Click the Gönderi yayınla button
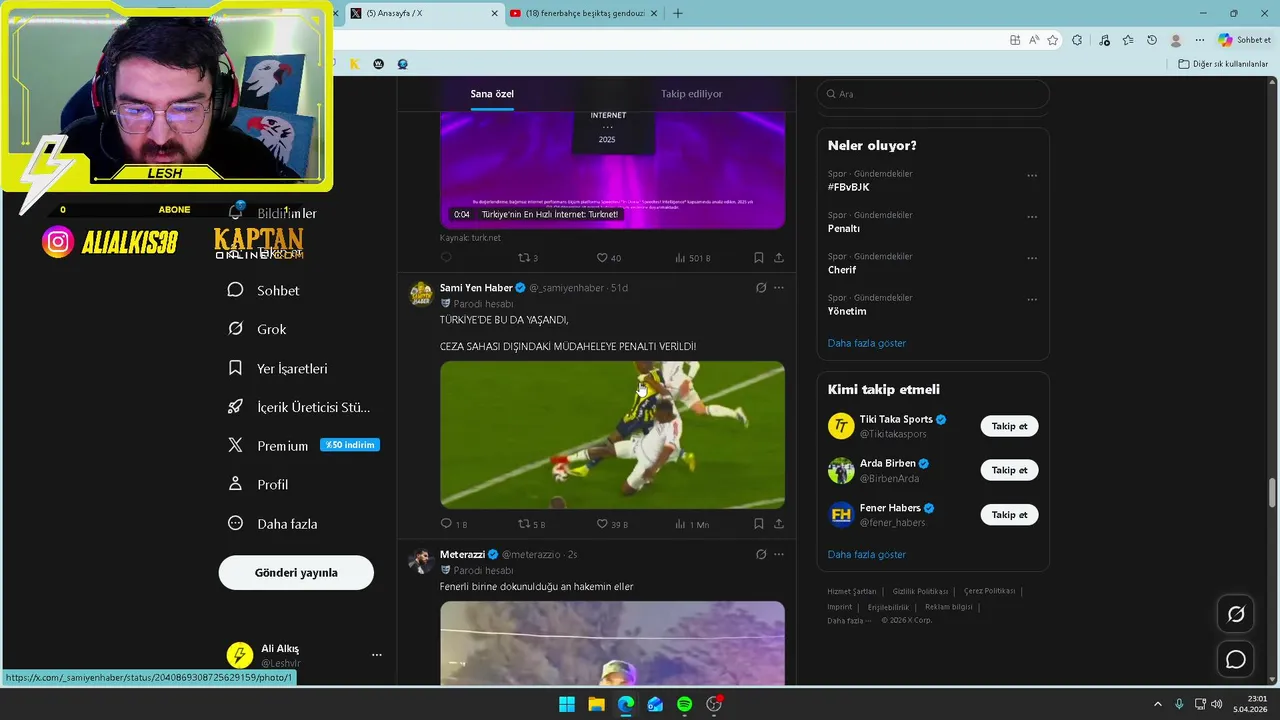Screen dimensions: 1280x720 pyautogui.click(x=296, y=573)
